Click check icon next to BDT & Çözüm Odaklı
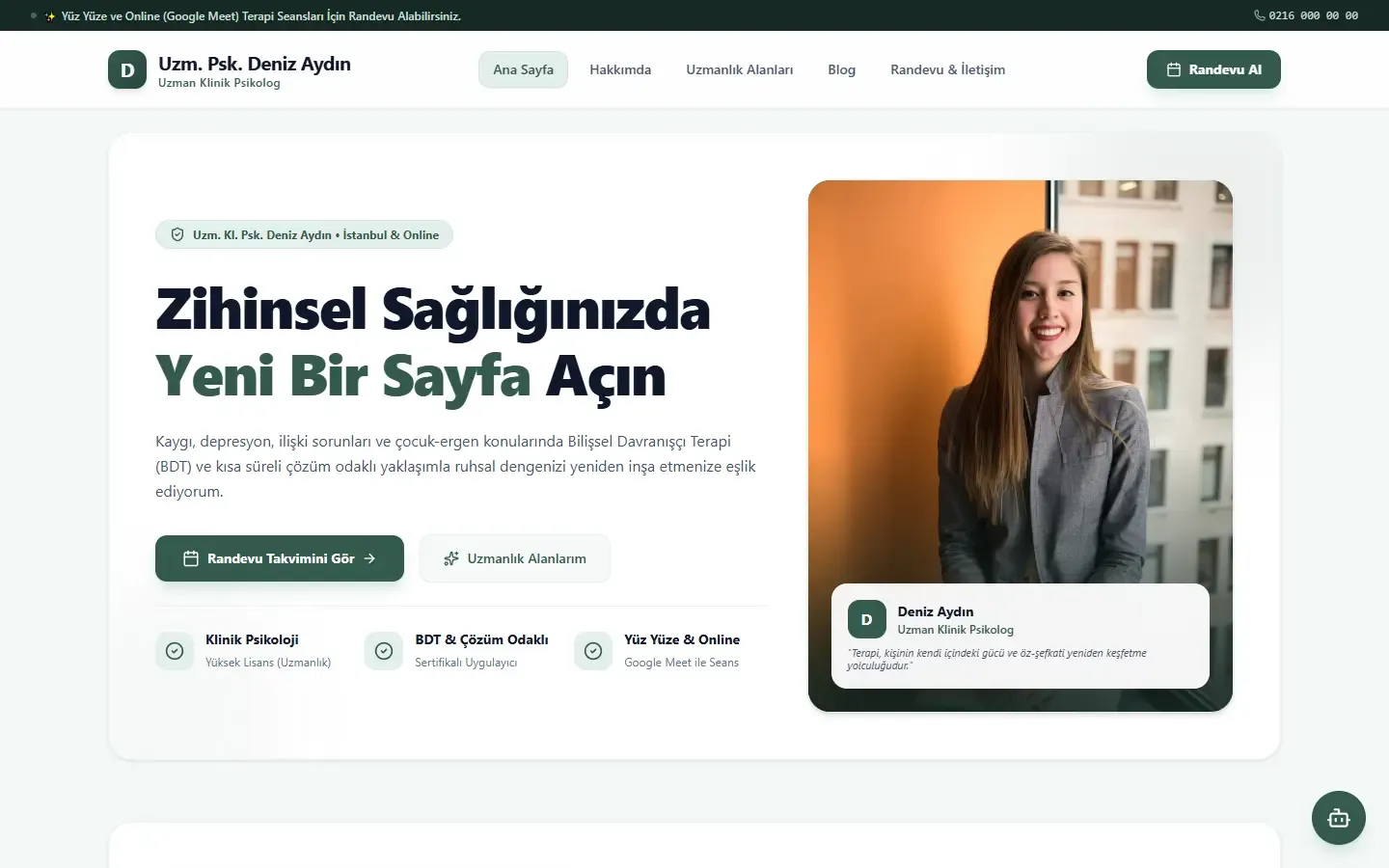Screen dimensions: 1389x868 pos(384,651)
